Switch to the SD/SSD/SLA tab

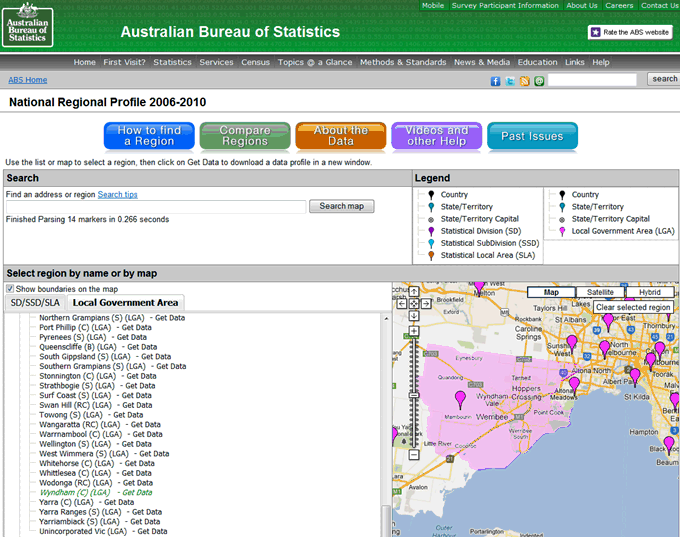click(35, 303)
